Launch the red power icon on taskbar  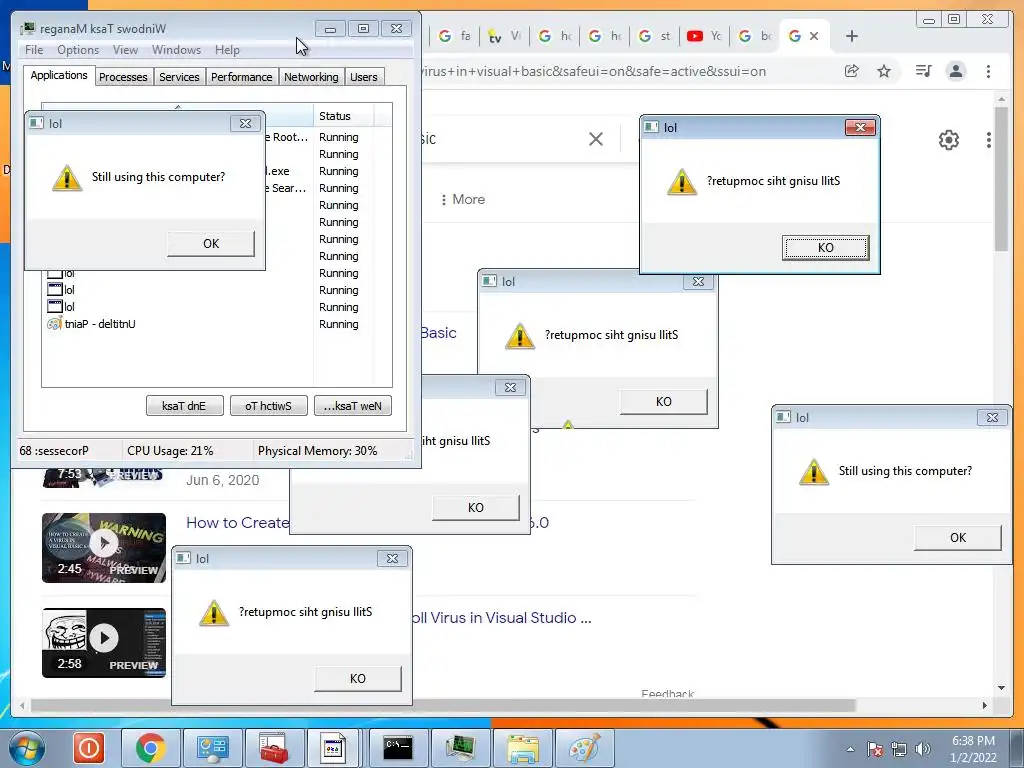click(88, 748)
